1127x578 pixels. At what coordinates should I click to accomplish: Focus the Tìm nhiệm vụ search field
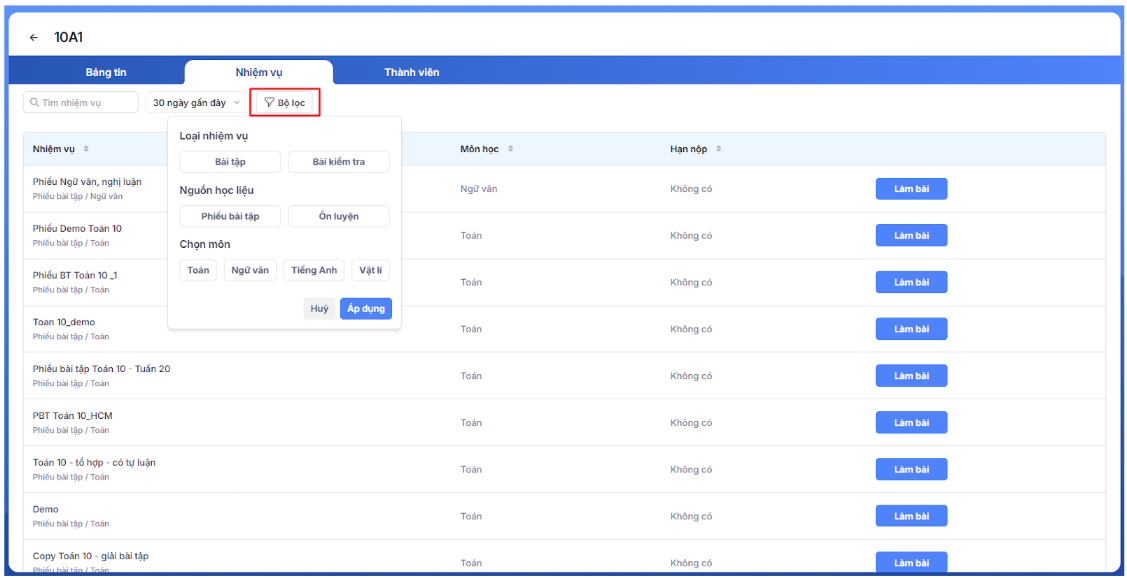86,103
